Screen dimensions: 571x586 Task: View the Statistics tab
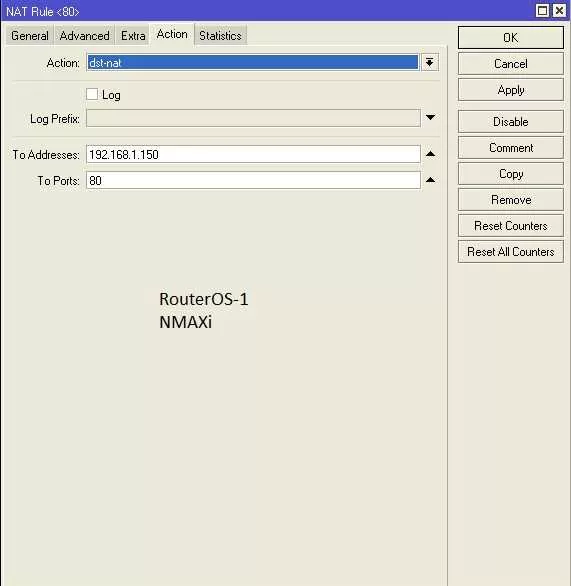(x=220, y=36)
